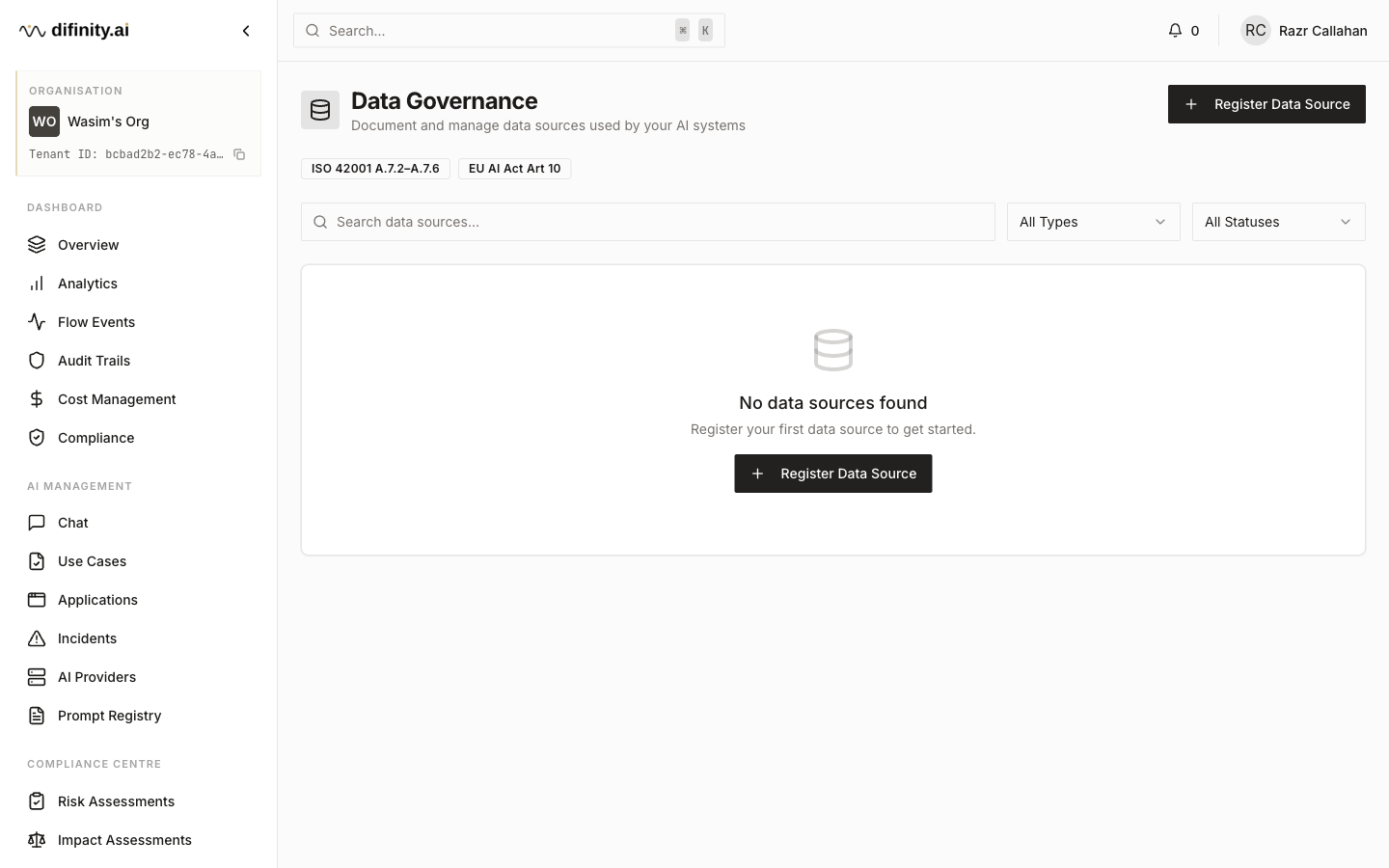Open notifications bell icon
This screenshot has width=1389, height=868.
[x=1175, y=31]
